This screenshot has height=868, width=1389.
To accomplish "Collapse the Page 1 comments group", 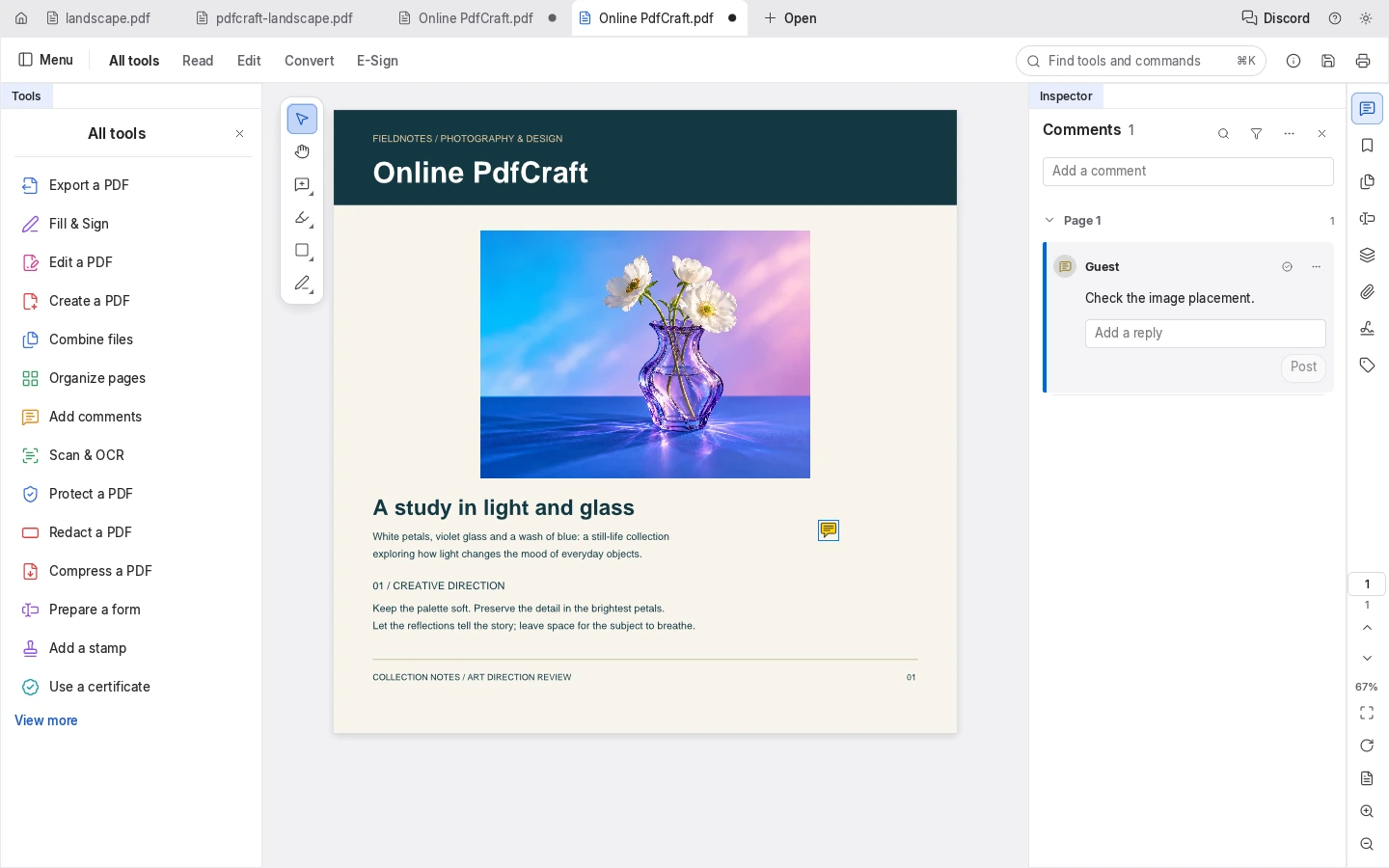I will point(1049,221).
